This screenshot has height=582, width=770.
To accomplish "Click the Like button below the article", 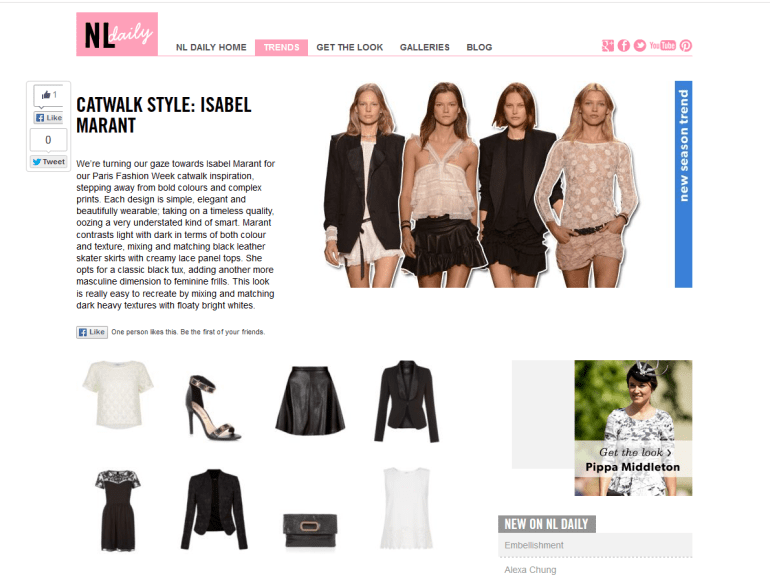I will (92, 332).
